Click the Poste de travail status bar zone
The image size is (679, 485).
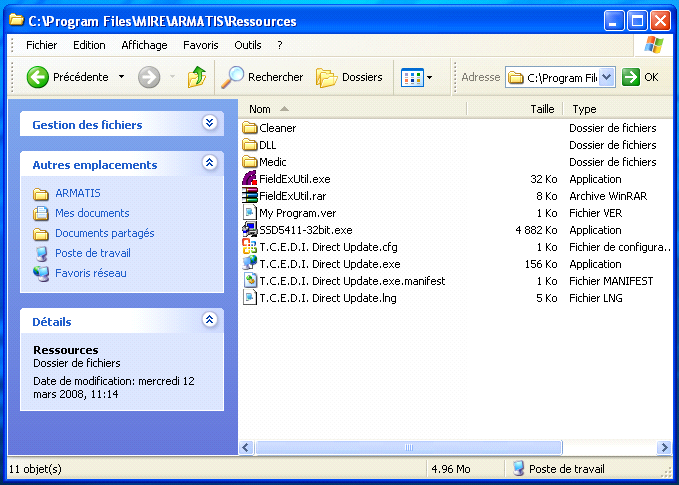tap(559, 469)
